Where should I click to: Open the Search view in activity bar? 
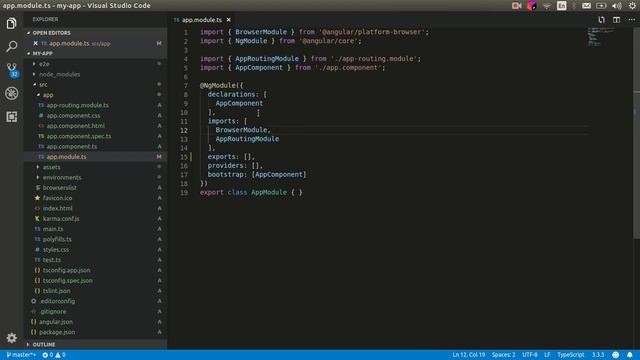point(11,46)
